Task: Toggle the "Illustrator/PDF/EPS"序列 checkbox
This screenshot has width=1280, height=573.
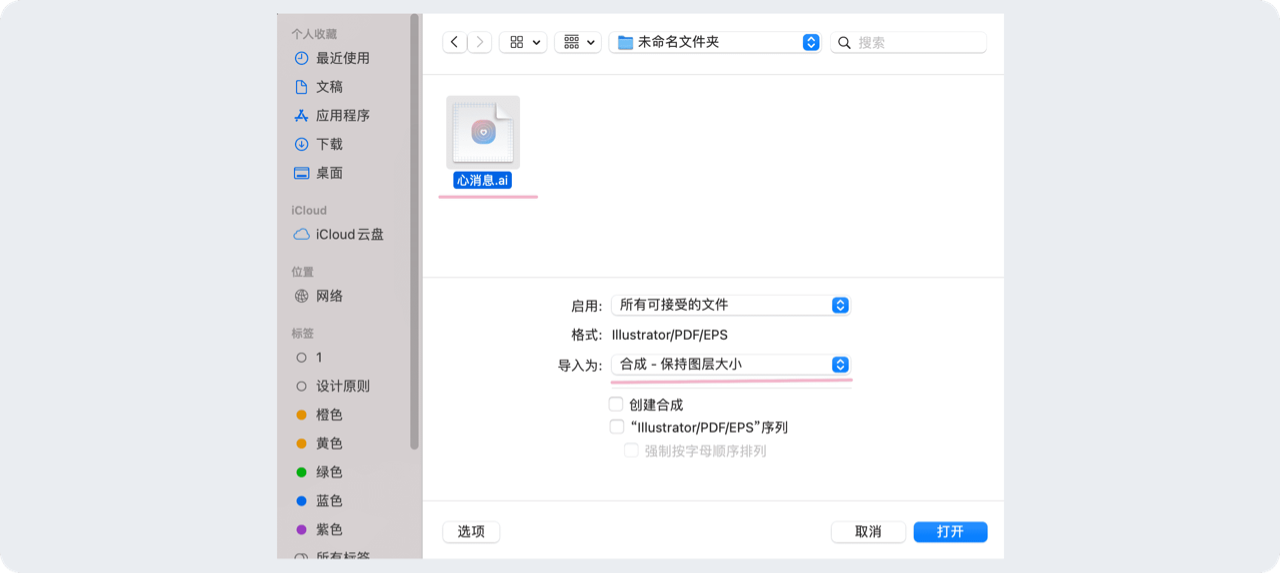Action: [616, 427]
